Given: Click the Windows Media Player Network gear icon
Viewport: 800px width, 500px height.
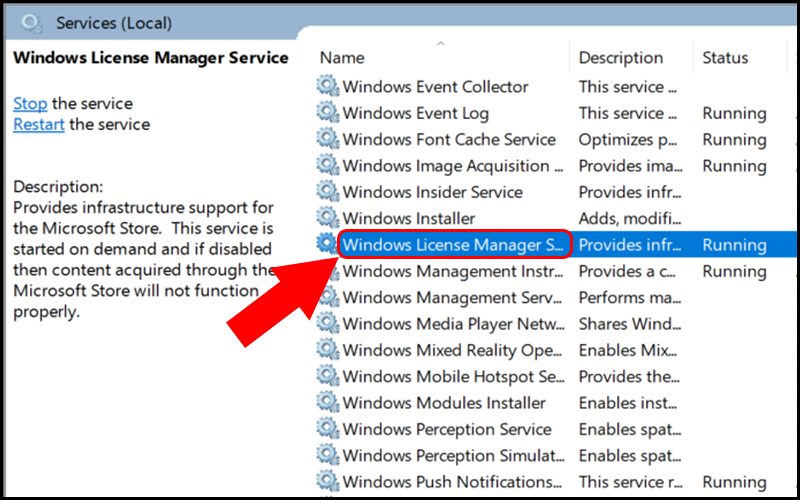Looking at the screenshot, I should click(328, 324).
